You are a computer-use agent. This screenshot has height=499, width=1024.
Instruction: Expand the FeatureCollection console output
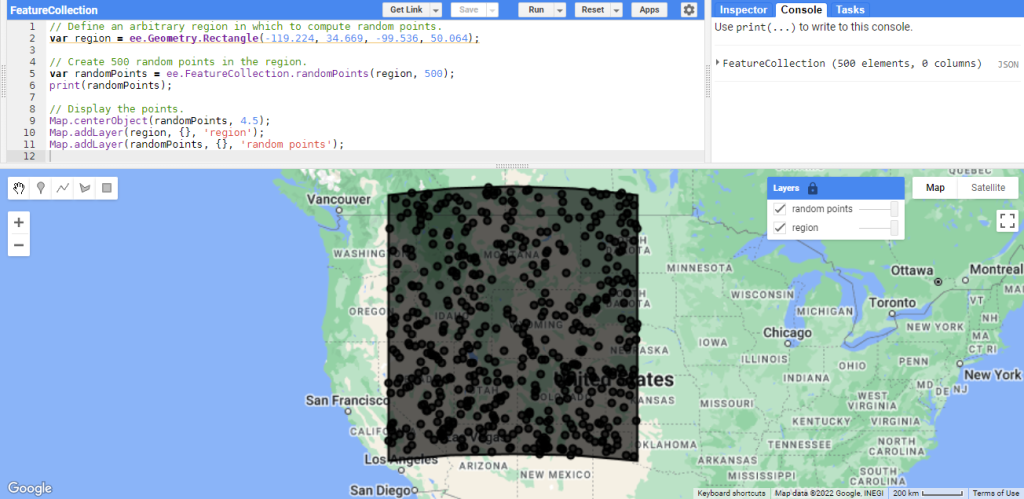[x=719, y=63]
